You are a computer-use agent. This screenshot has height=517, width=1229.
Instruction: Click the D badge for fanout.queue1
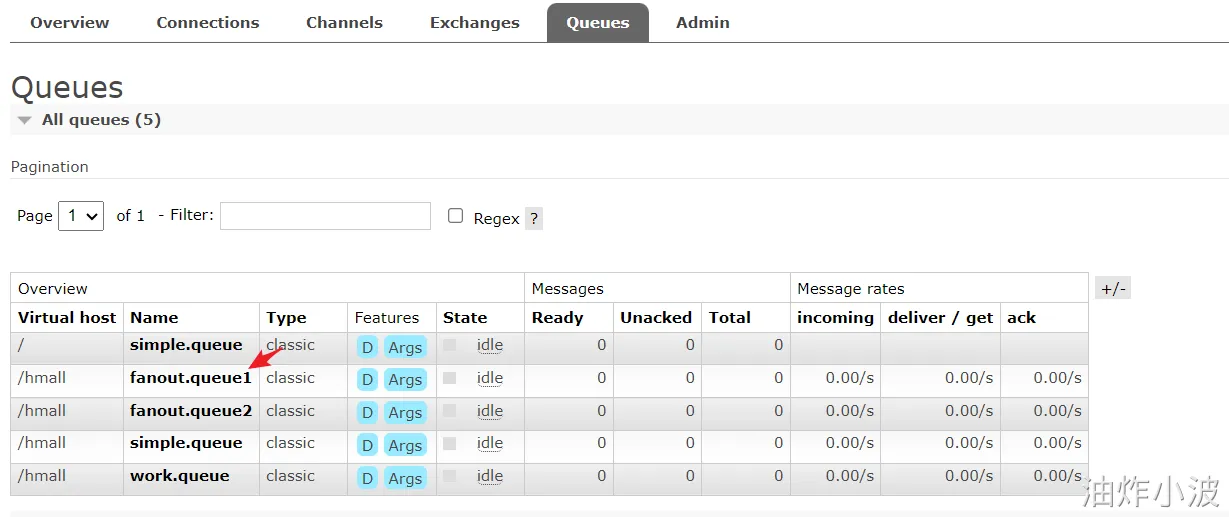(367, 380)
